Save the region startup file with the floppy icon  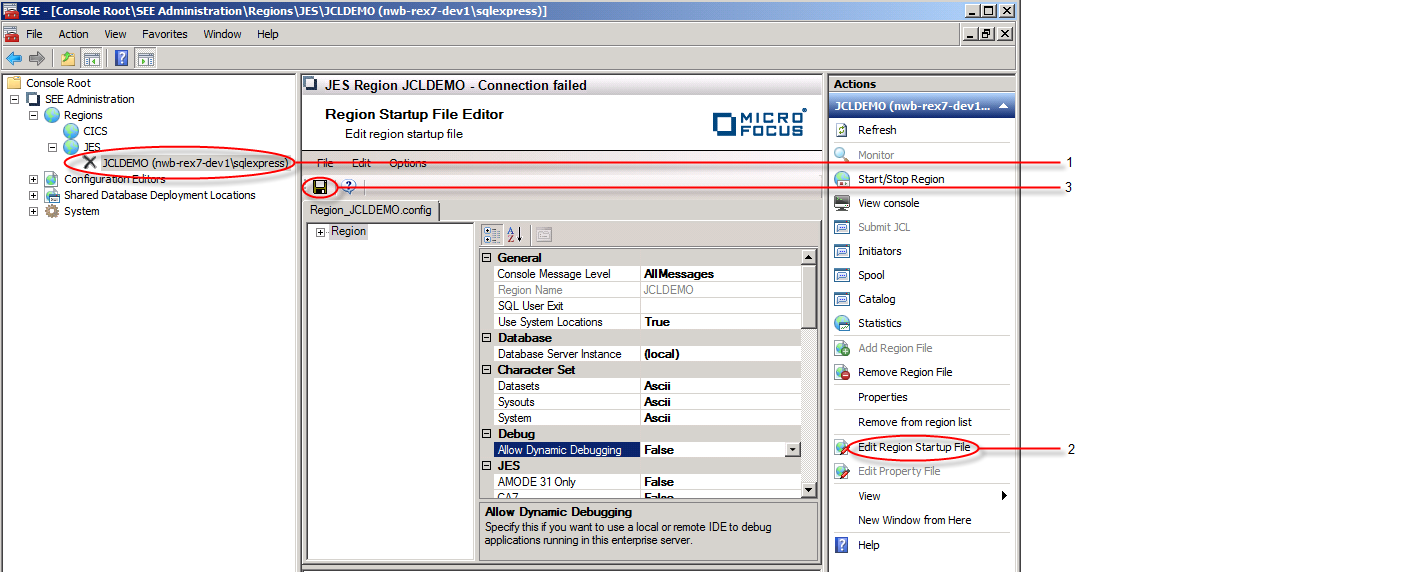(x=320, y=187)
